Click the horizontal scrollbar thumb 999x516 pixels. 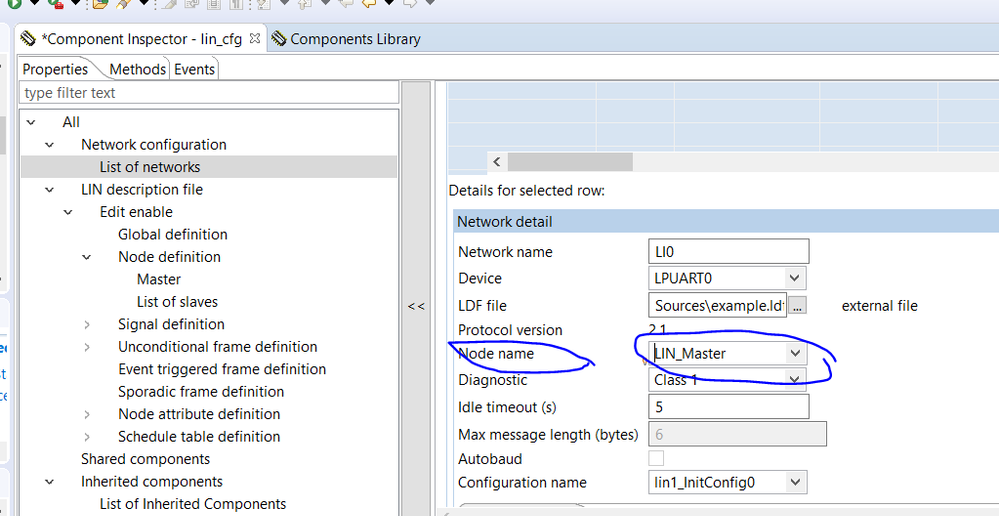tap(570, 162)
